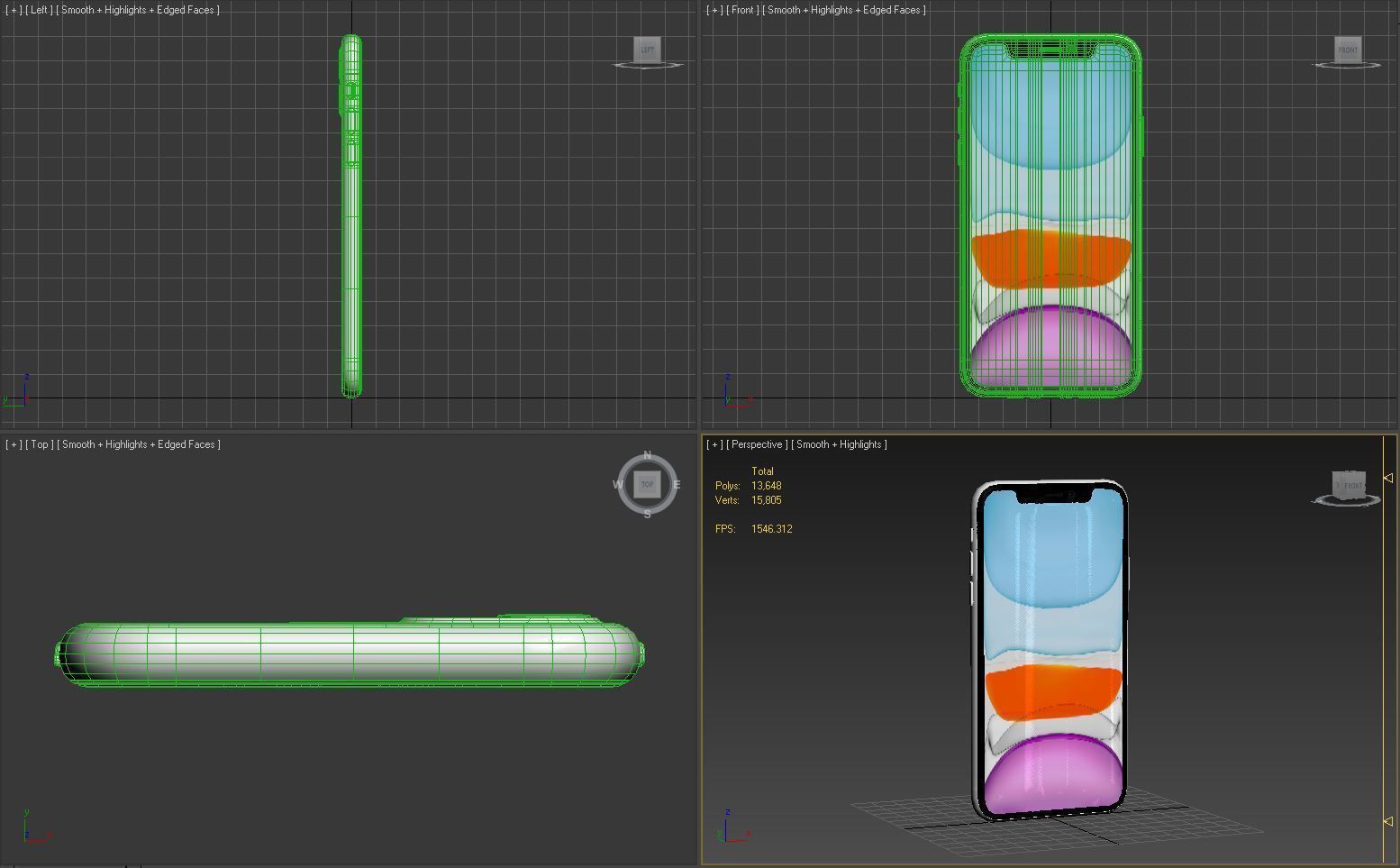Open the [+] general menu in Top viewport
Image resolution: width=1400 pixels, height=868 pixels.
[x=13, y=444]
